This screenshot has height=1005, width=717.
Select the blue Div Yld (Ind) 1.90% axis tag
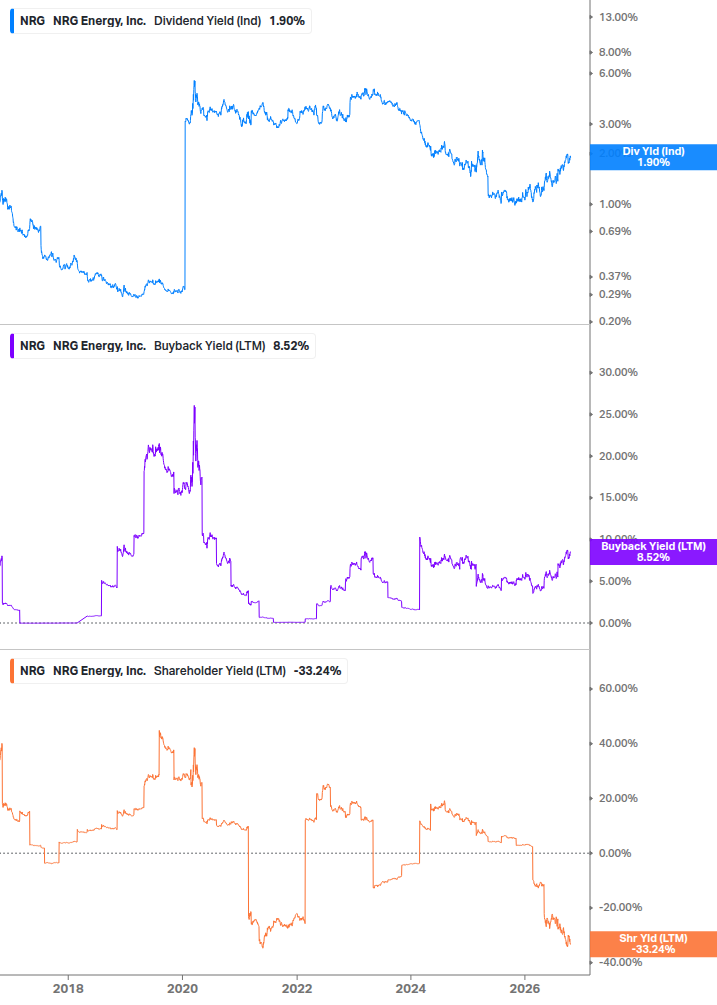pos(653,157)
